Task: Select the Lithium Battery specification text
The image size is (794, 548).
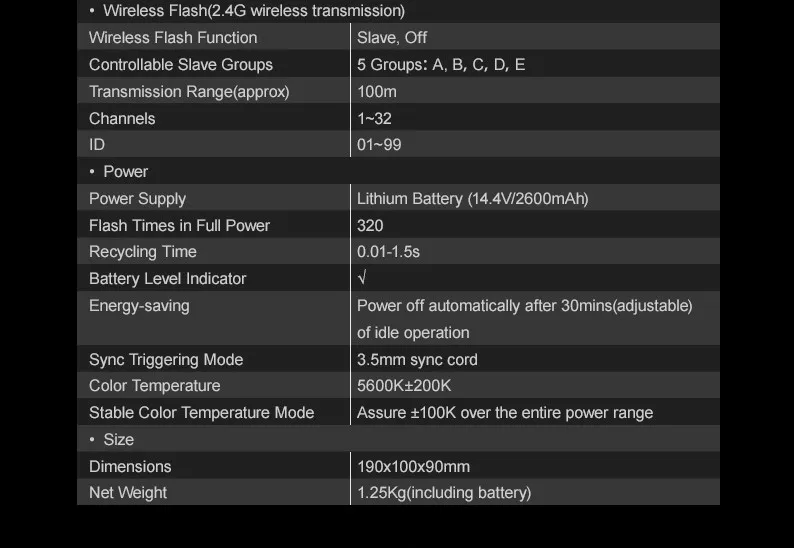Action: pos(472,199)
